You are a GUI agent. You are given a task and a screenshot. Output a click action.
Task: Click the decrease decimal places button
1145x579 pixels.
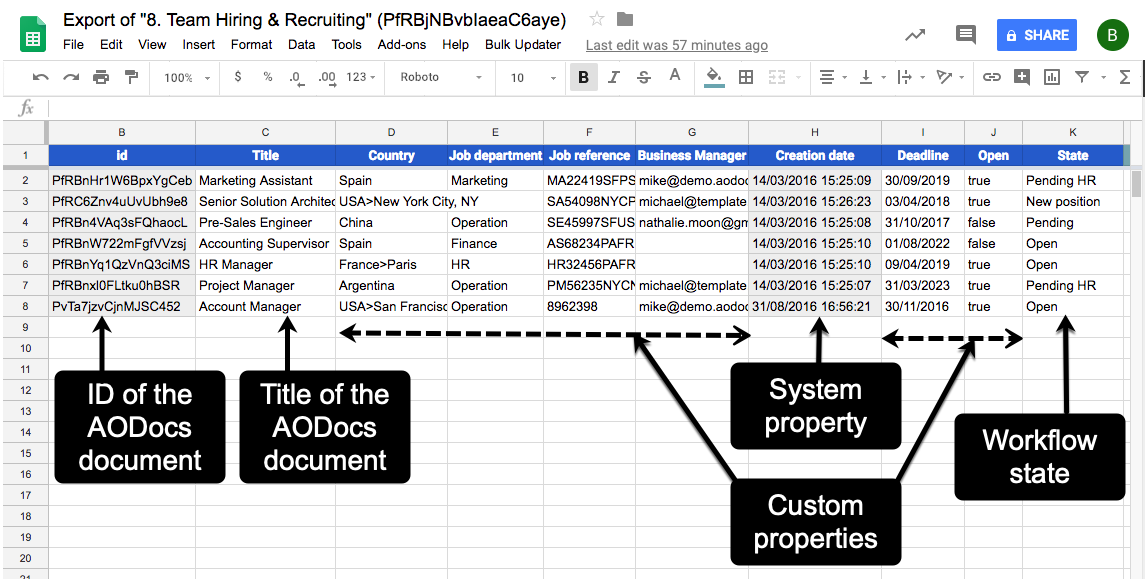point(296,77)
